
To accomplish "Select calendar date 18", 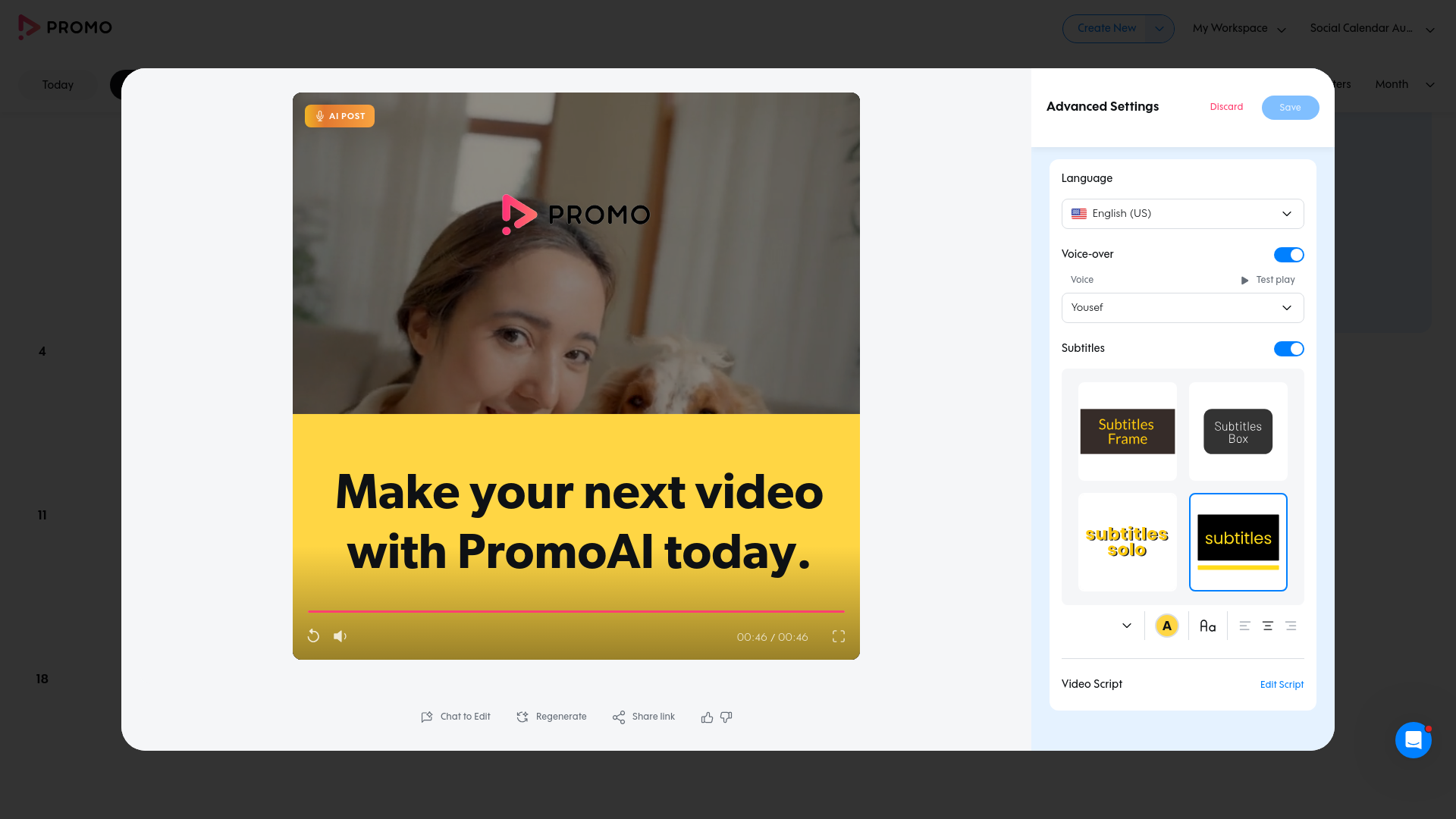I will (x=42, y=679).
